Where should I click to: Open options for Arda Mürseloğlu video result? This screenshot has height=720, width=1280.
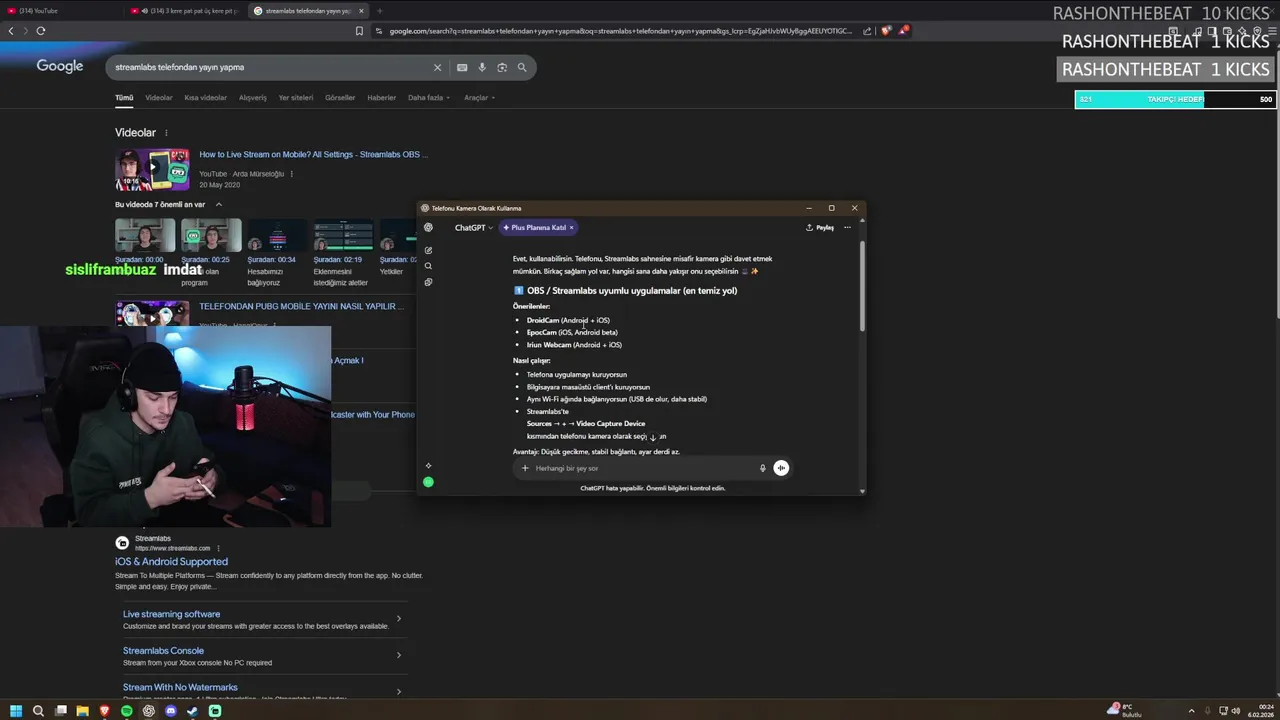tap(292, 174)
